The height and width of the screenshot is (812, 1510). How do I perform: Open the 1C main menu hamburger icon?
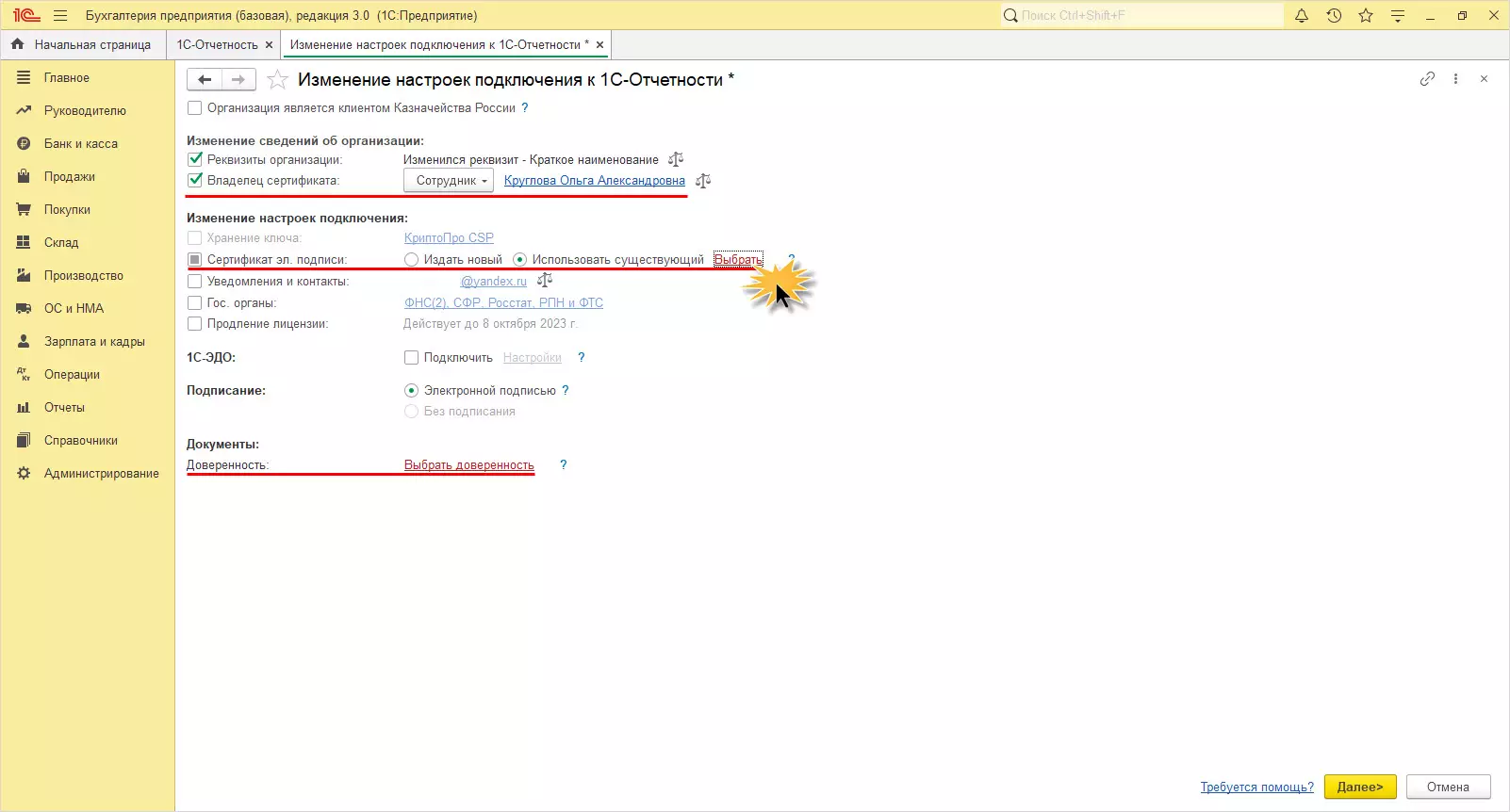[x=60, y=15]
